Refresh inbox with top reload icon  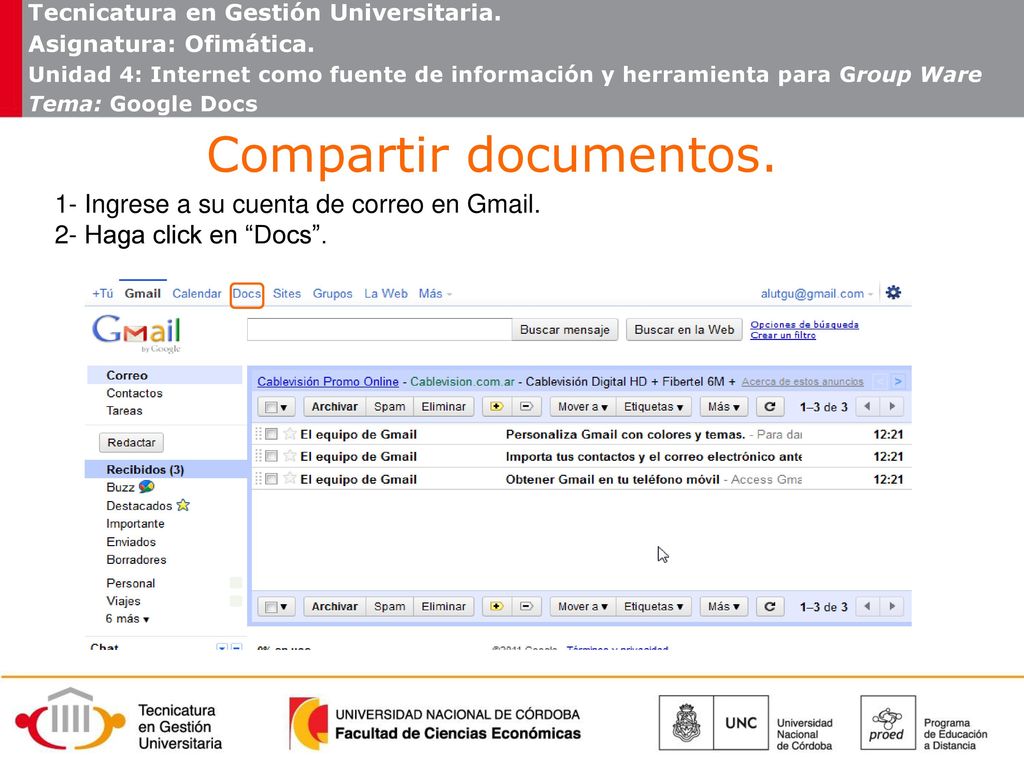click(770, 406)
